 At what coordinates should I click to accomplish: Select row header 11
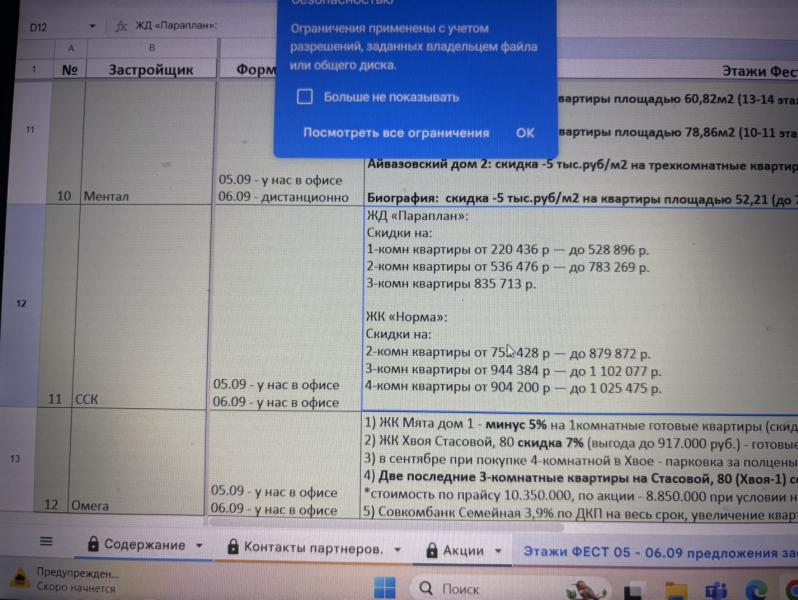point(30,130)
